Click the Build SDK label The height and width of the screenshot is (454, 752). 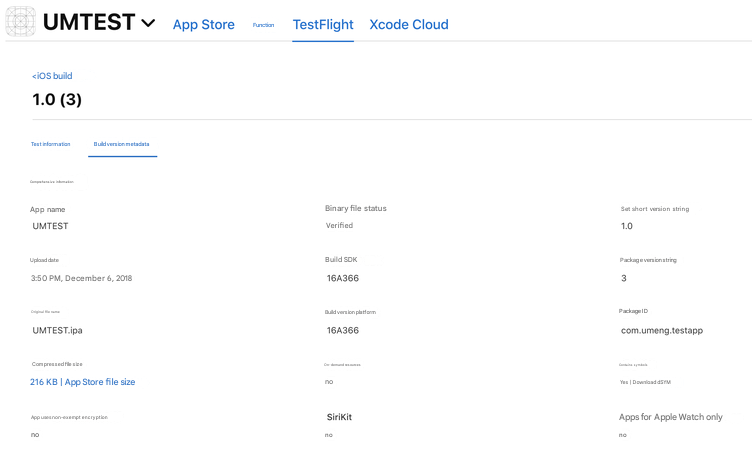(341, 259)
